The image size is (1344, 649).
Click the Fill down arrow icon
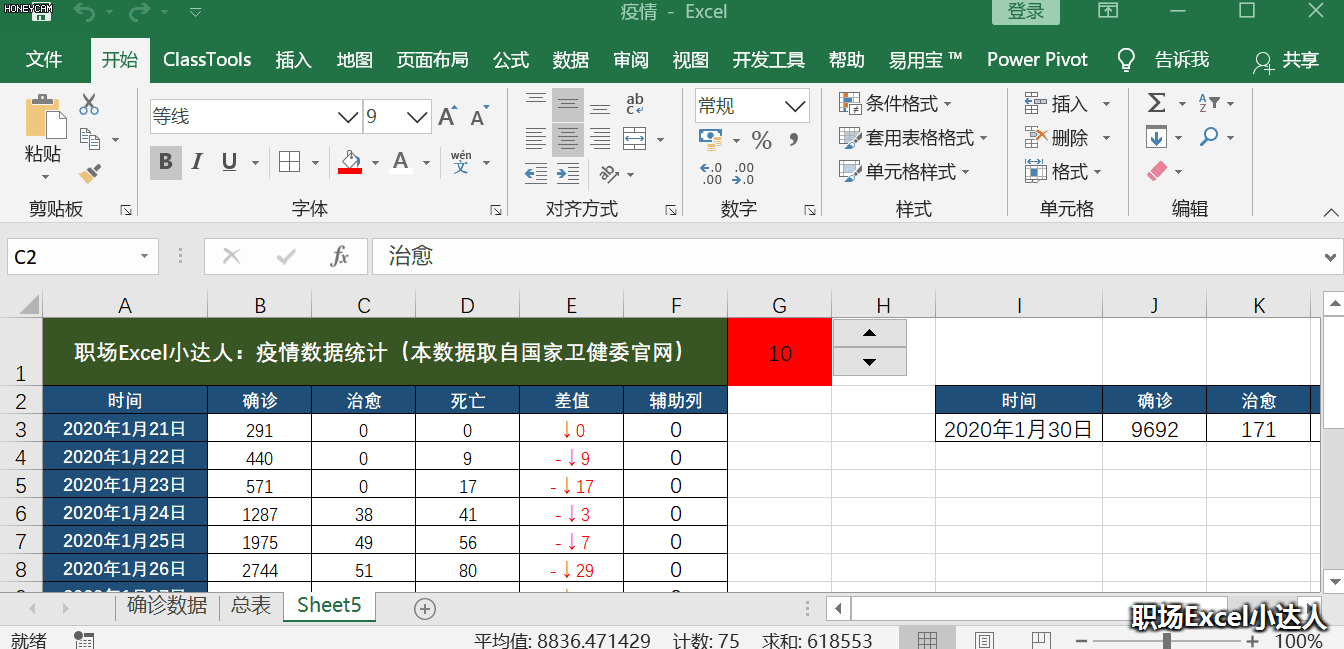click(x=1157, y=137)
